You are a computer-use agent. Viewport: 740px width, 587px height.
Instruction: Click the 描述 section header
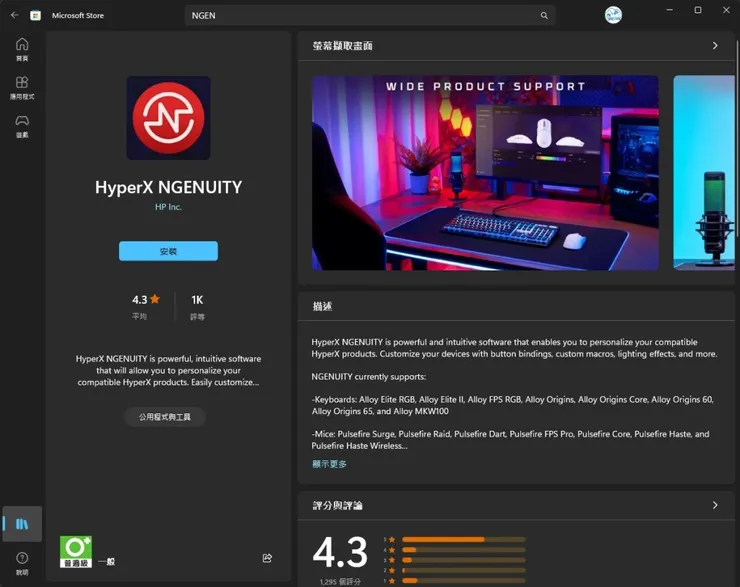tap(322, 306)
